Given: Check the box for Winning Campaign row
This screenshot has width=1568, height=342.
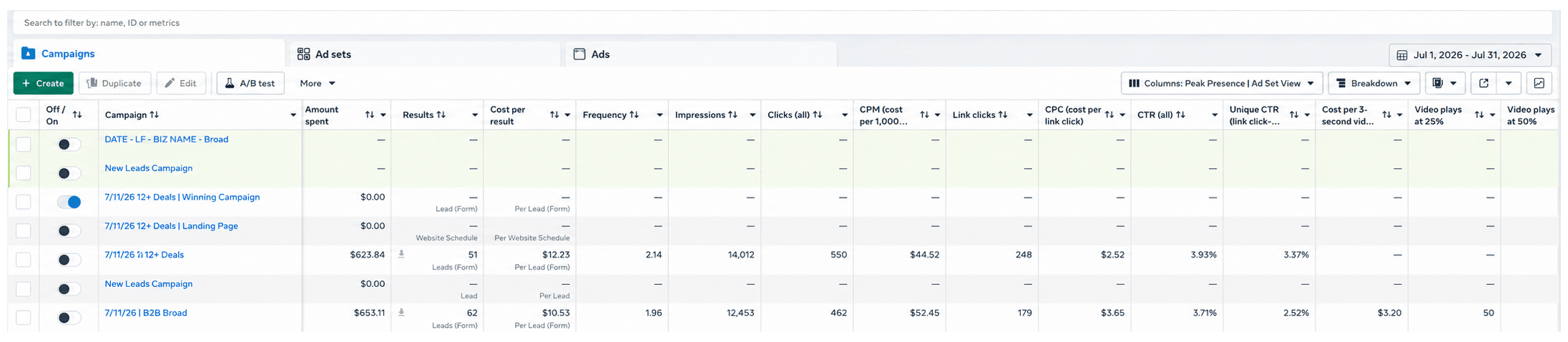Looking at the screenshot, I should [24, 202].
